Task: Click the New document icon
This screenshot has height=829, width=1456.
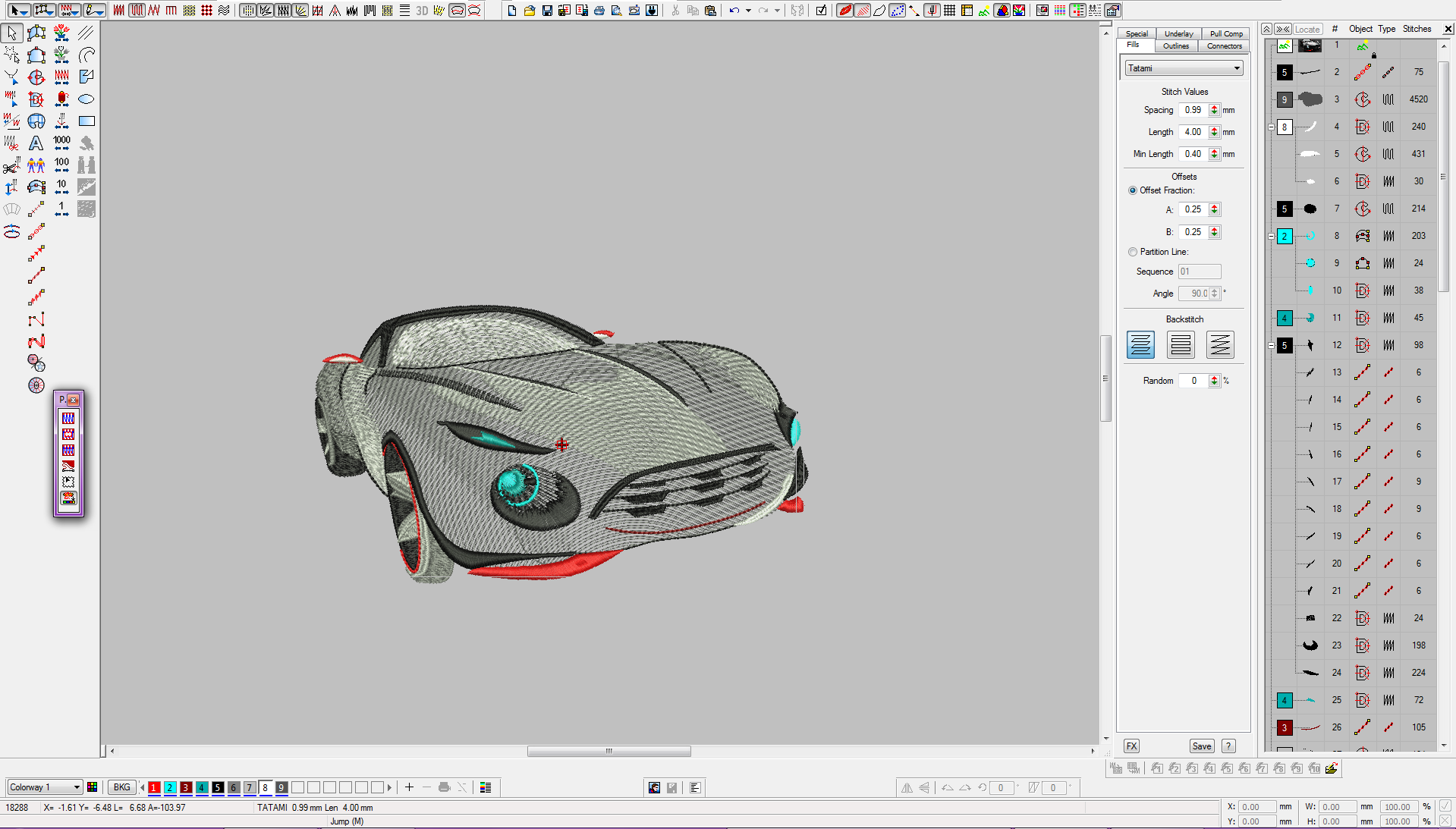Action: pos(512,11)
